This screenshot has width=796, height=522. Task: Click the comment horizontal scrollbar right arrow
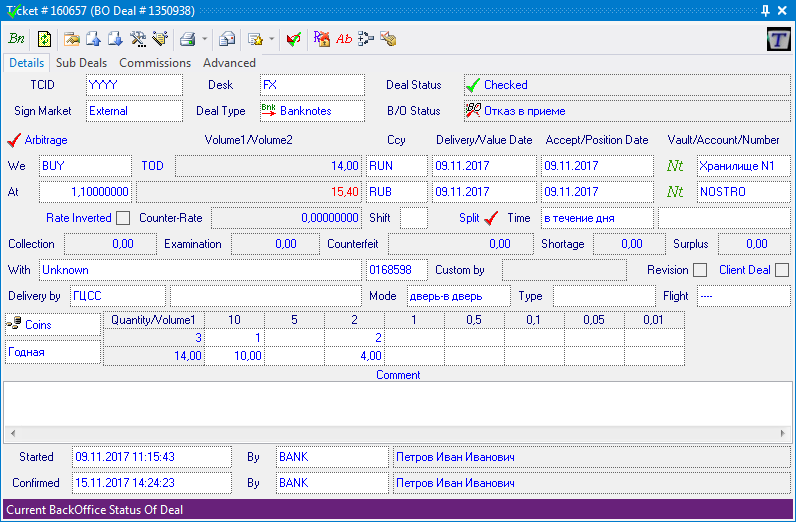pos(783,434)
